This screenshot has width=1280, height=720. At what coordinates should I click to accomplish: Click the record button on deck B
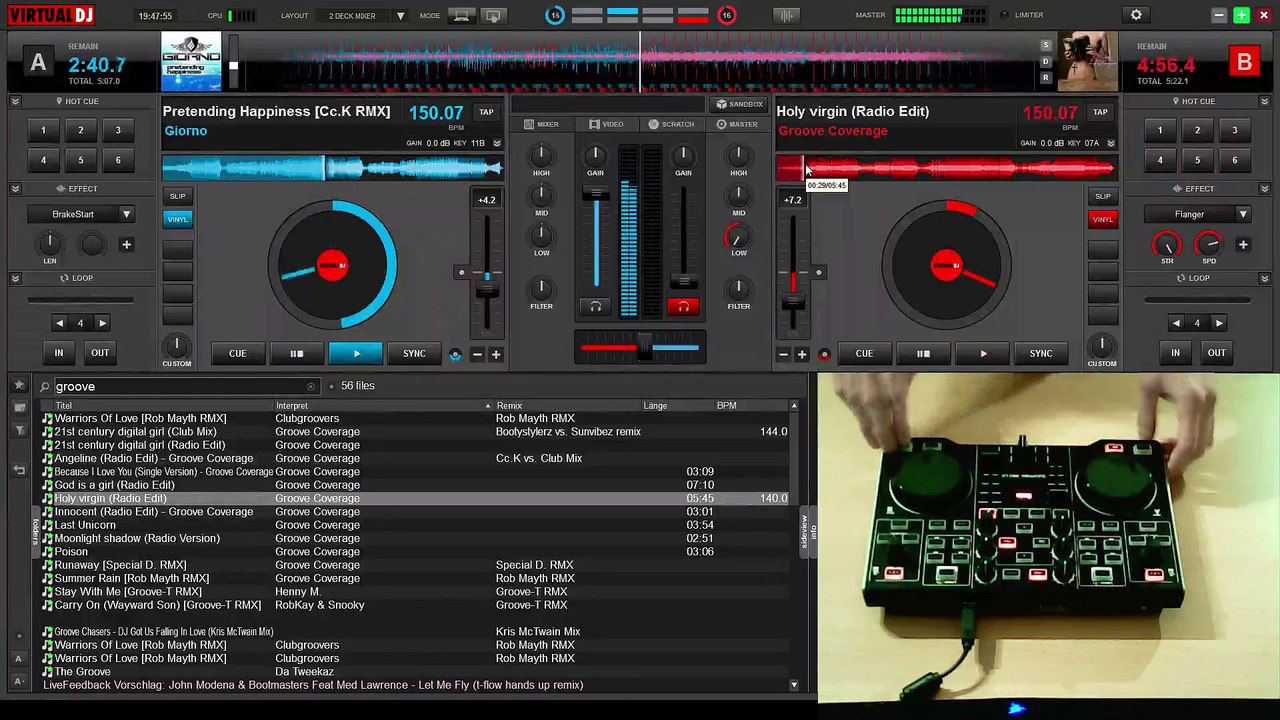click(824, 354)
